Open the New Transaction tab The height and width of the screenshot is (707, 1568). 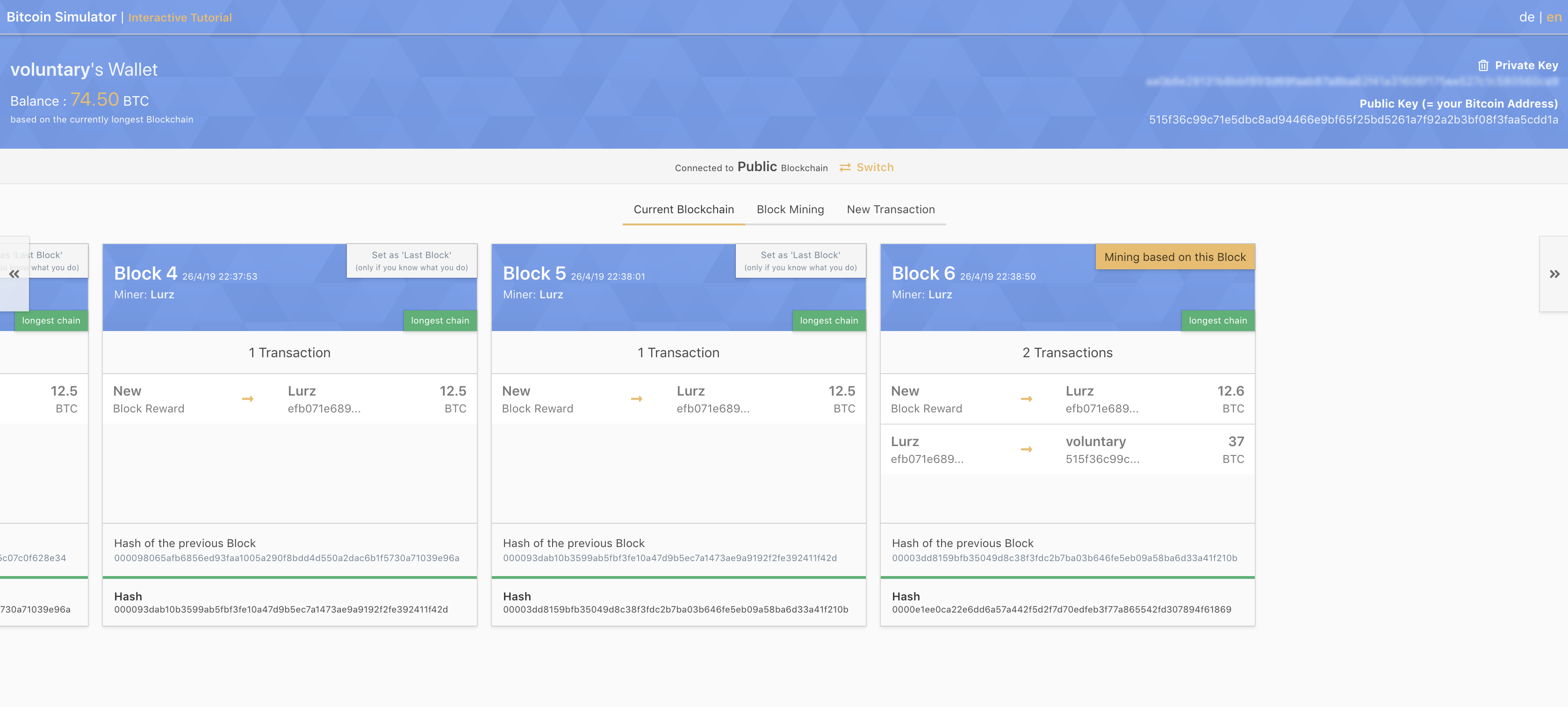(x=890, y=209)
